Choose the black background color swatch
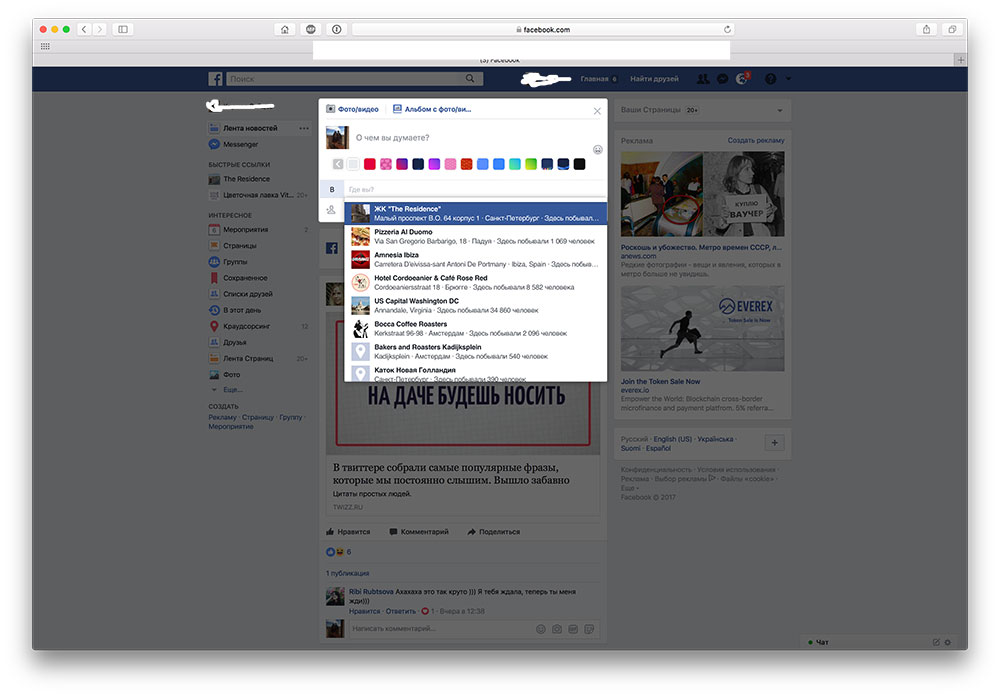This screenshot has height=696, width=1000. [579, 164]
